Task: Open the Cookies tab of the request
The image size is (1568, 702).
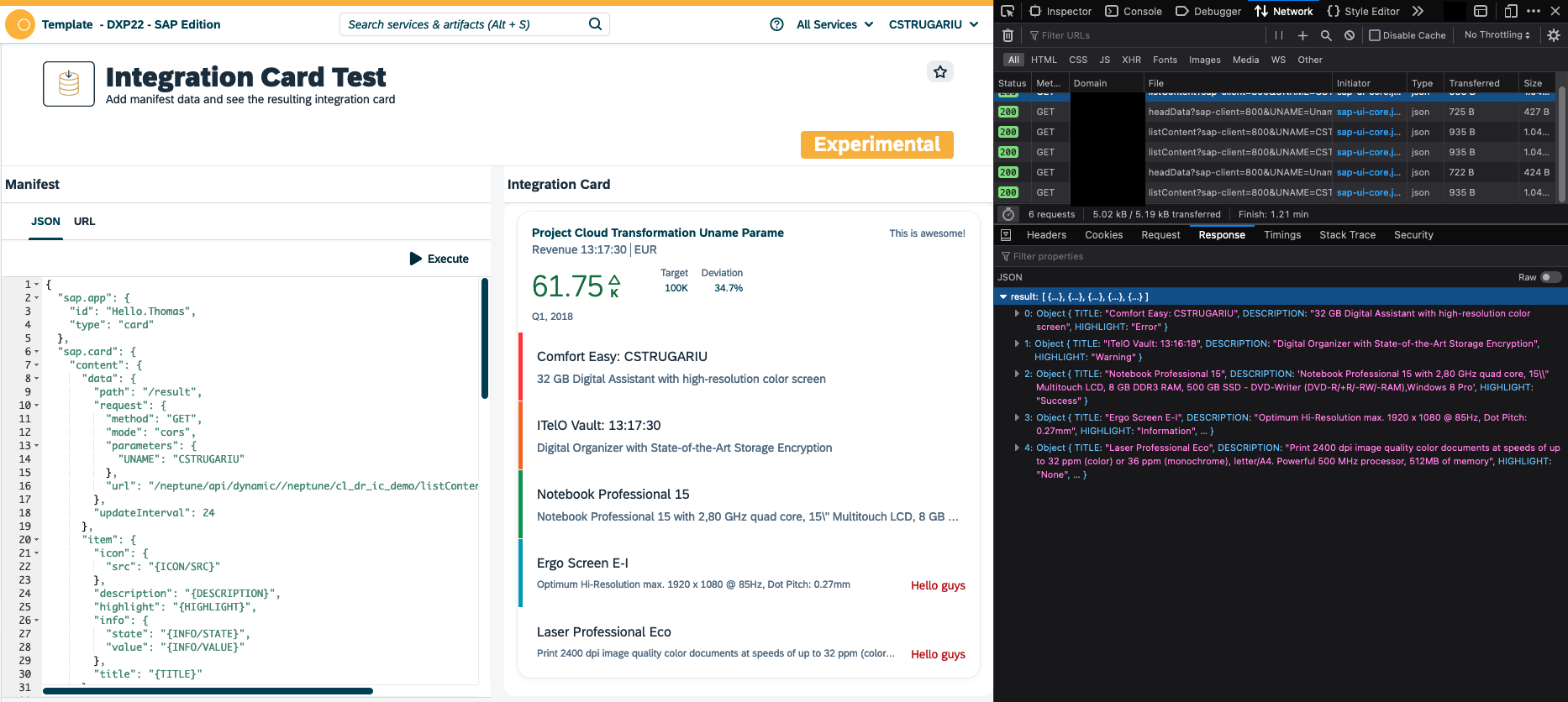Action: point(1103,235)
